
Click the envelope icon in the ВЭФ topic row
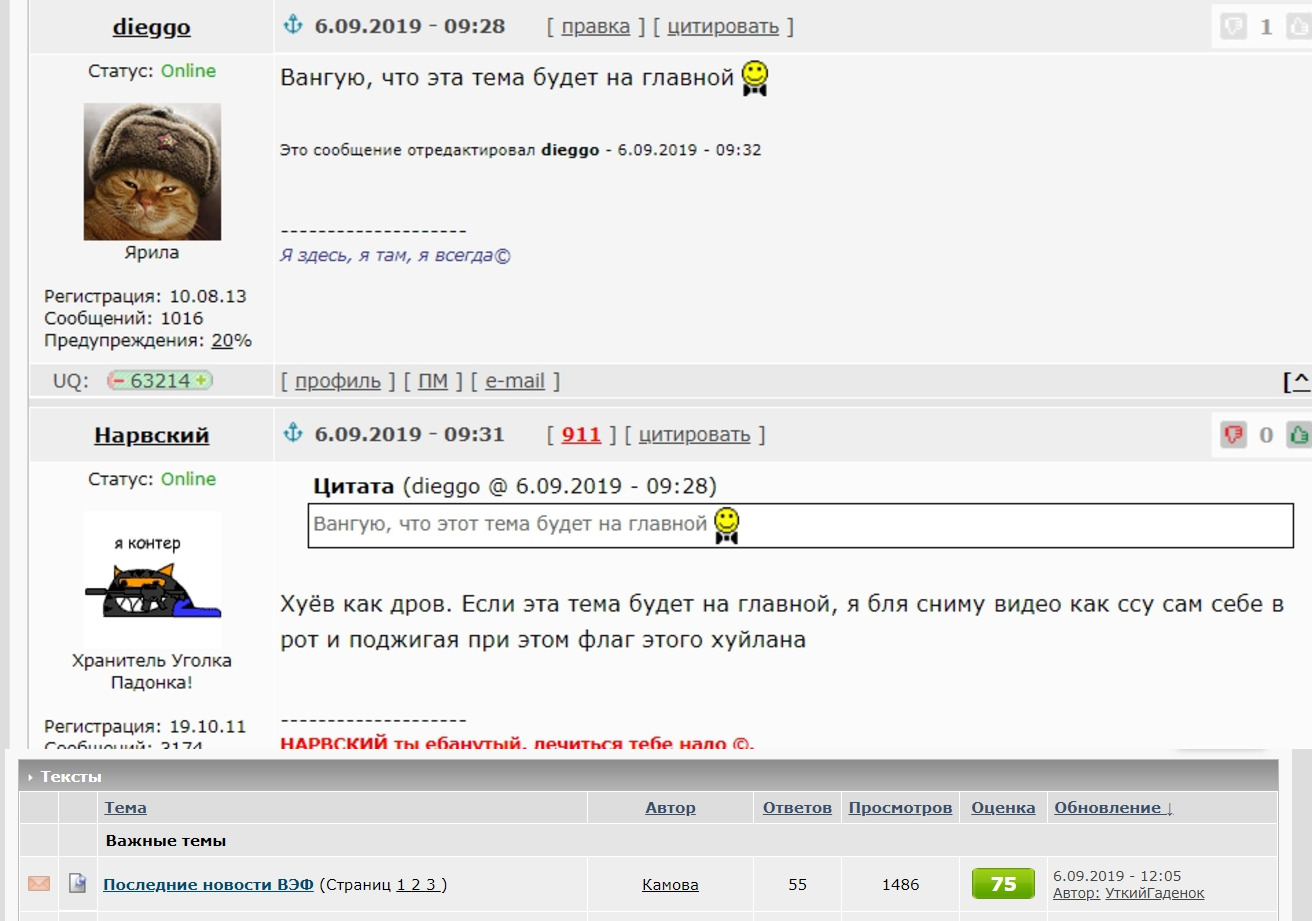39,883
